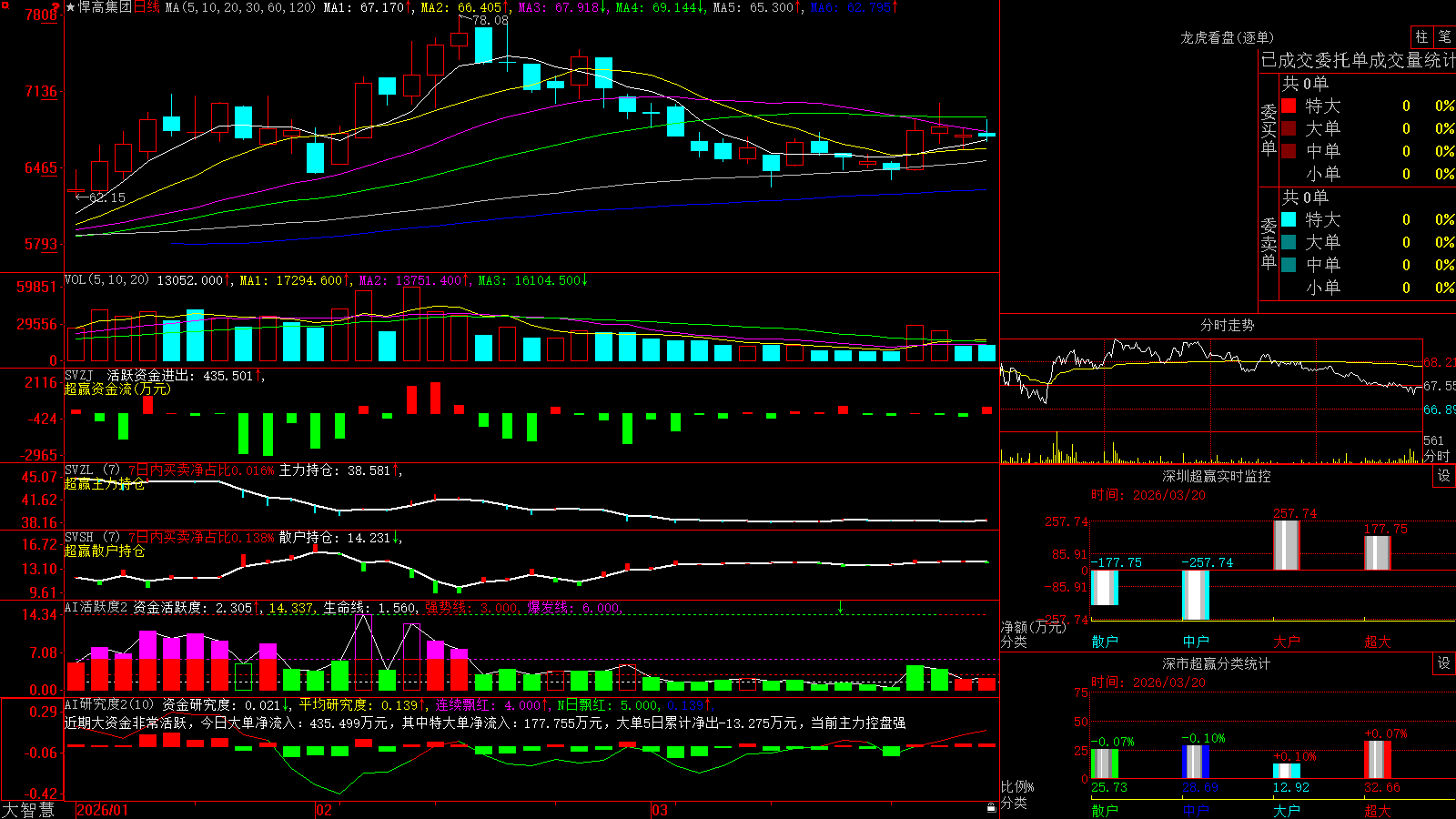
Task: Click the MA(5,10,20,30,60,120) parameter label
Action: [x=240, y=7]
